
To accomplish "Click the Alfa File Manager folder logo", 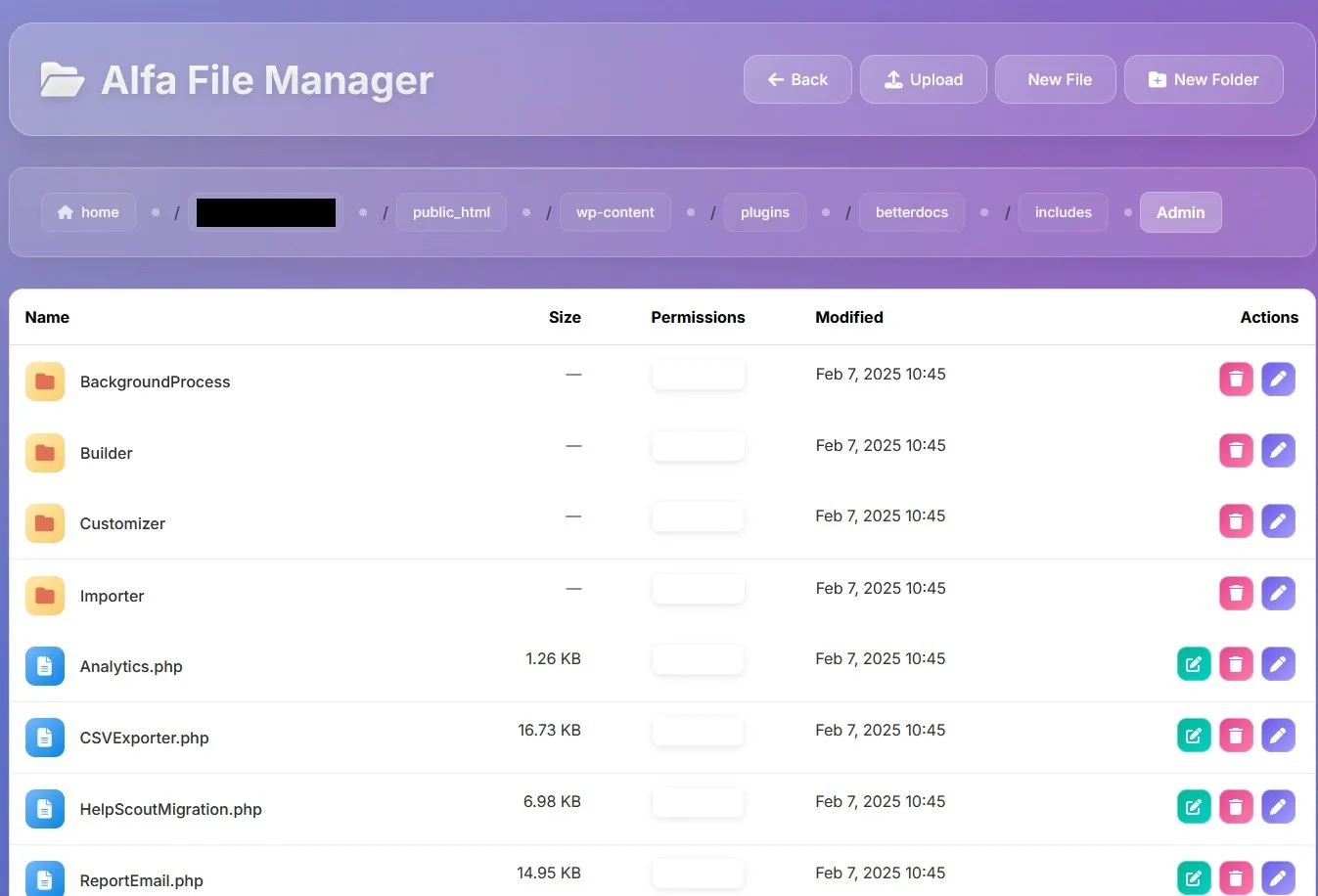I will pyautogui.click(x=63, y=79).
